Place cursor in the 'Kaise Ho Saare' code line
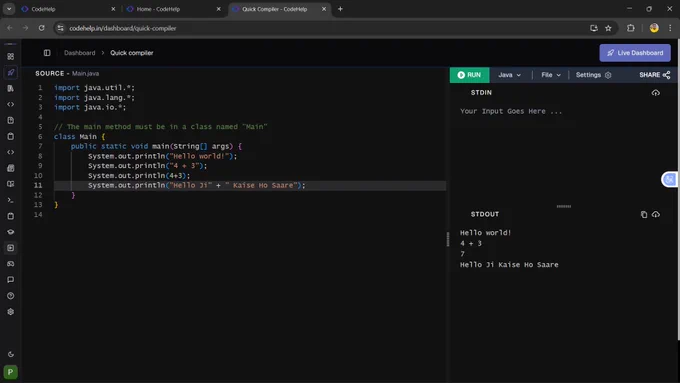The height and width of the screenshot is (383, 680). (196, 185)
